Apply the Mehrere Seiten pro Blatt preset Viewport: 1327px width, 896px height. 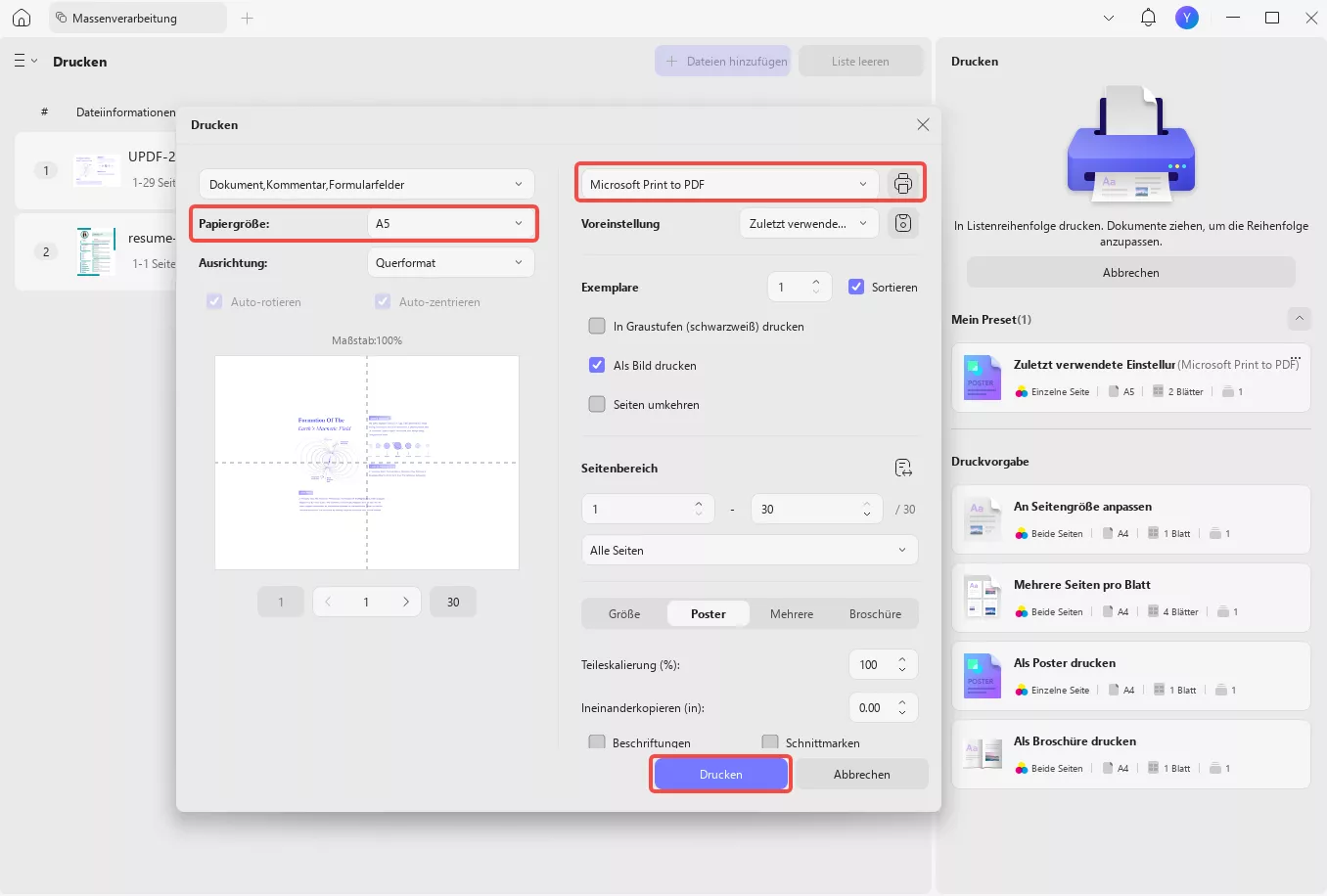[1131, 598]
